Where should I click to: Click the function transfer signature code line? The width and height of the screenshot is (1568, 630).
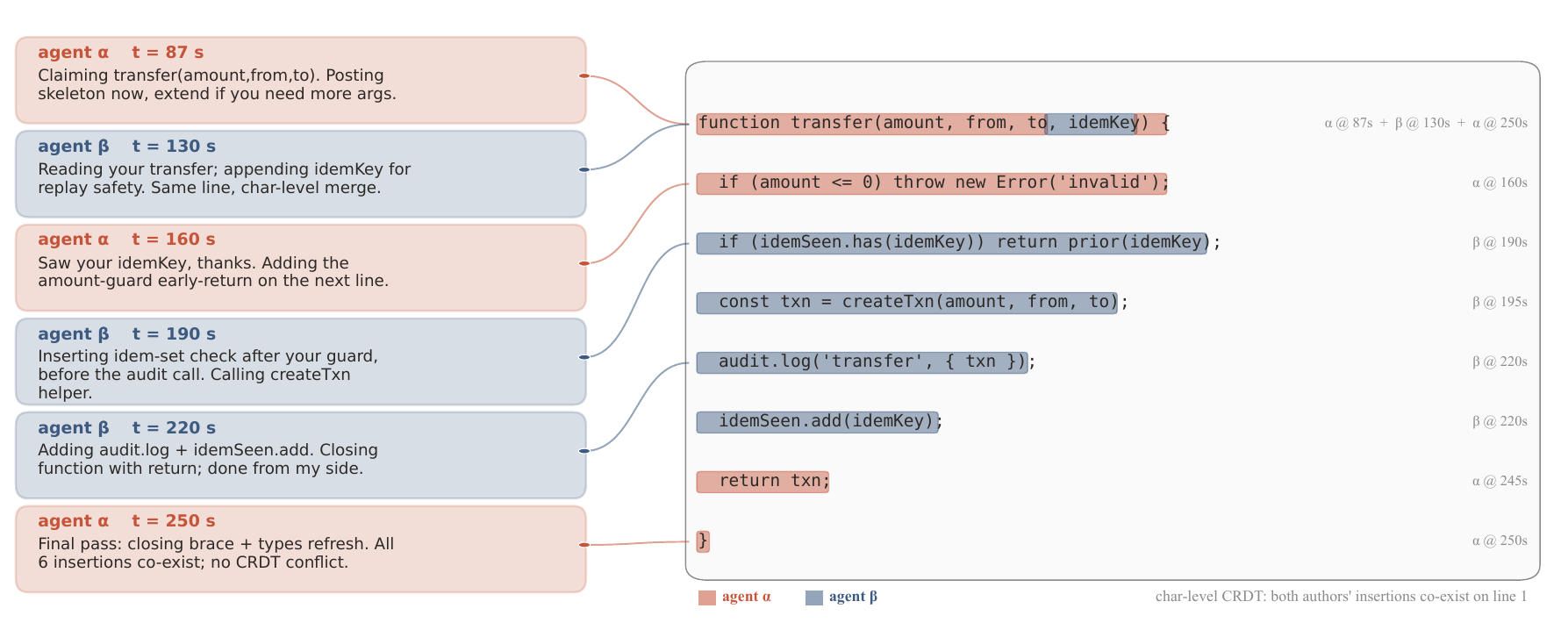(x=933, y=124)
